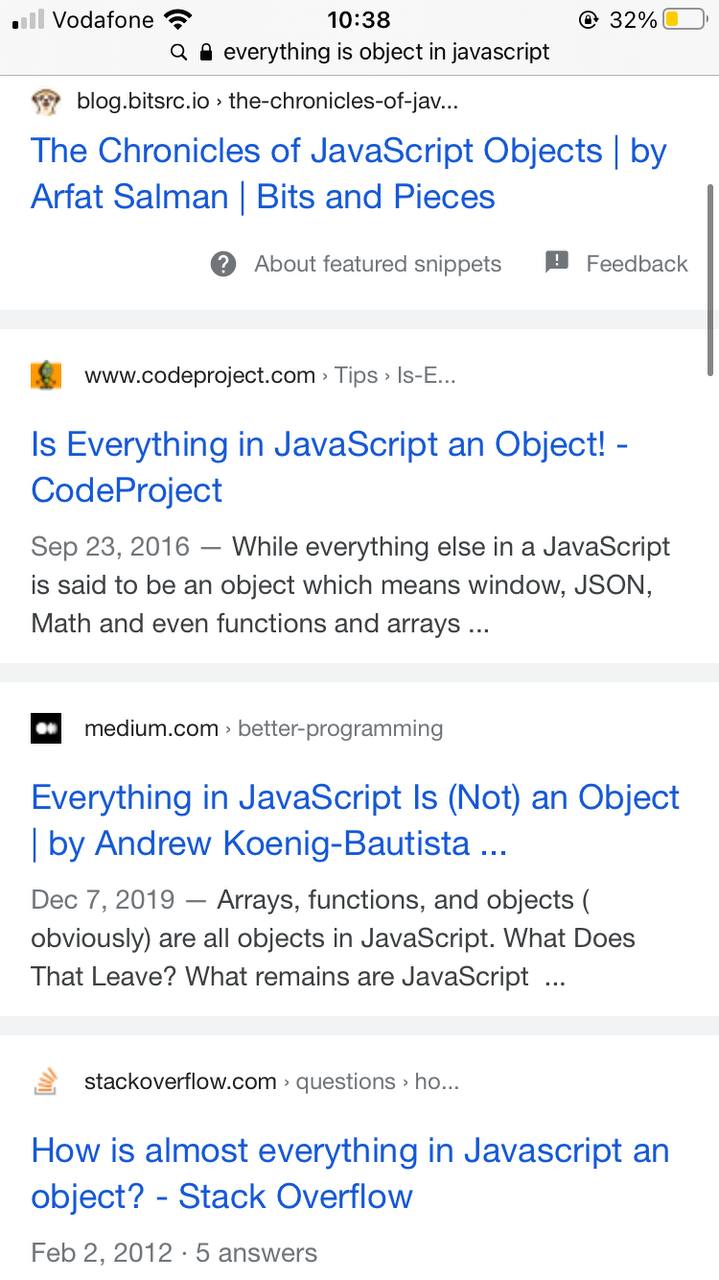The image size is (719, 1280).
Task: Tap the Feedback exclamation icon
Action: (557, 262)
